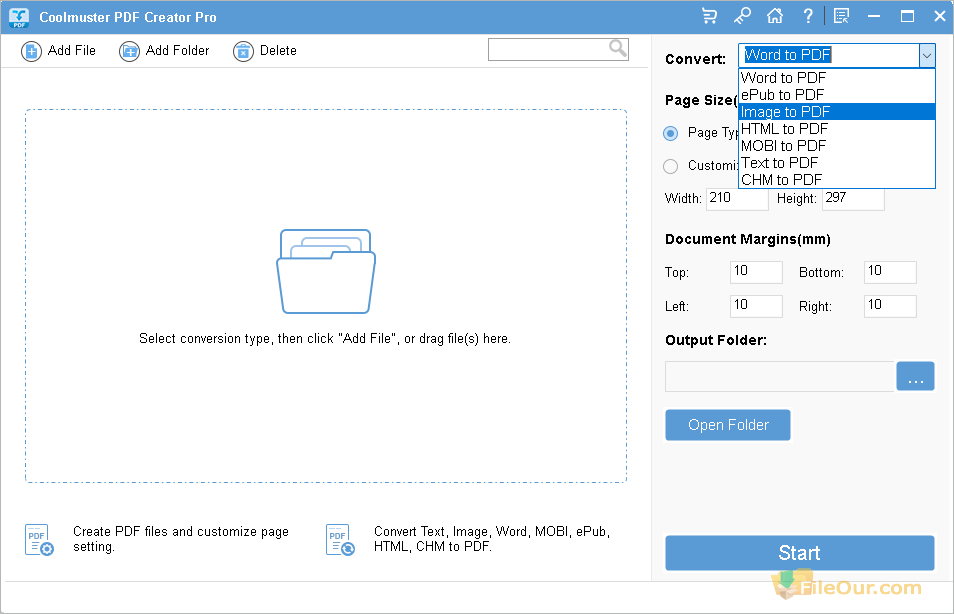This screenshot has width=954, height=614.
Task: Click the Add Folder label
Action: (x=178, y=51)
